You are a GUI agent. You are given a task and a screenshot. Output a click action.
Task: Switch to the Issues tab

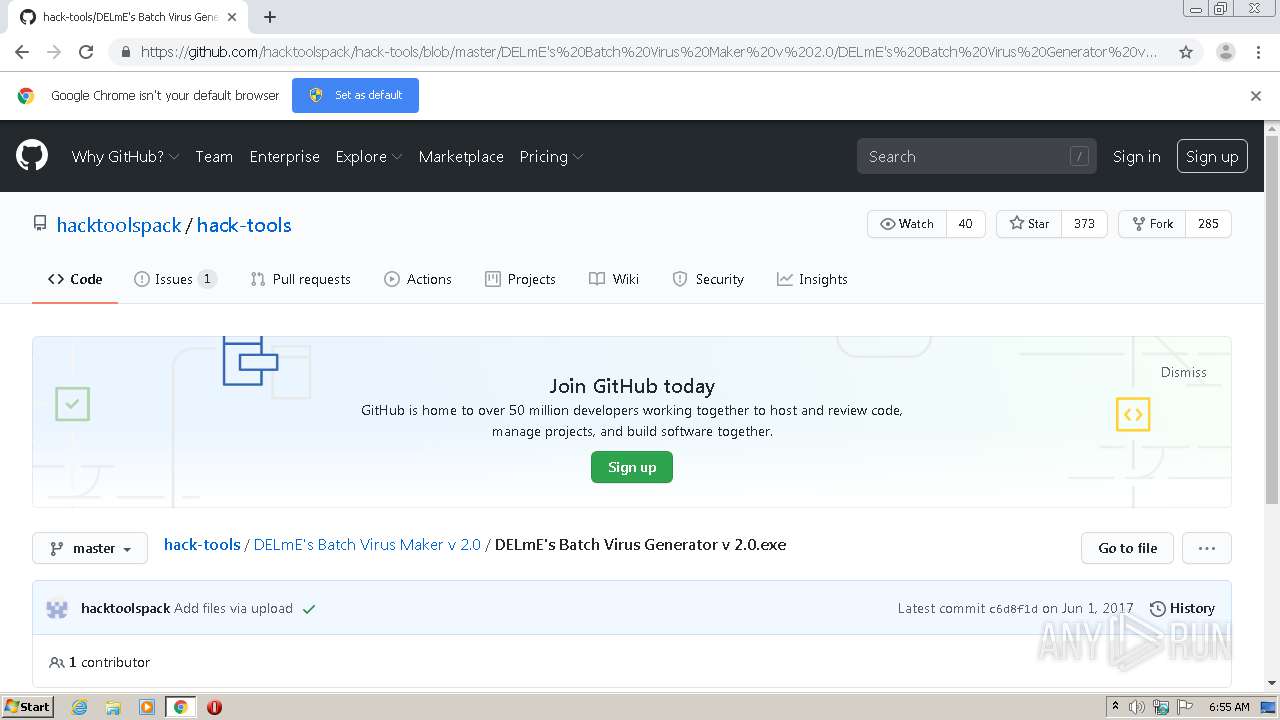(x=175, y=279)
